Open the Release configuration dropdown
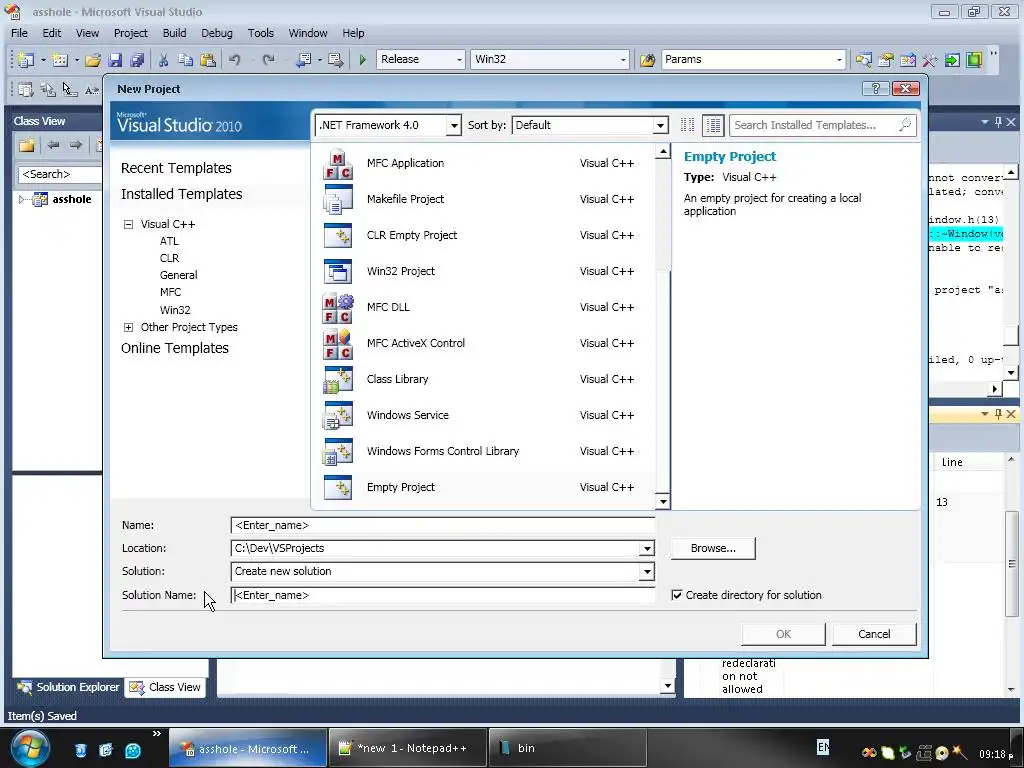 click(x=458, y=59)
